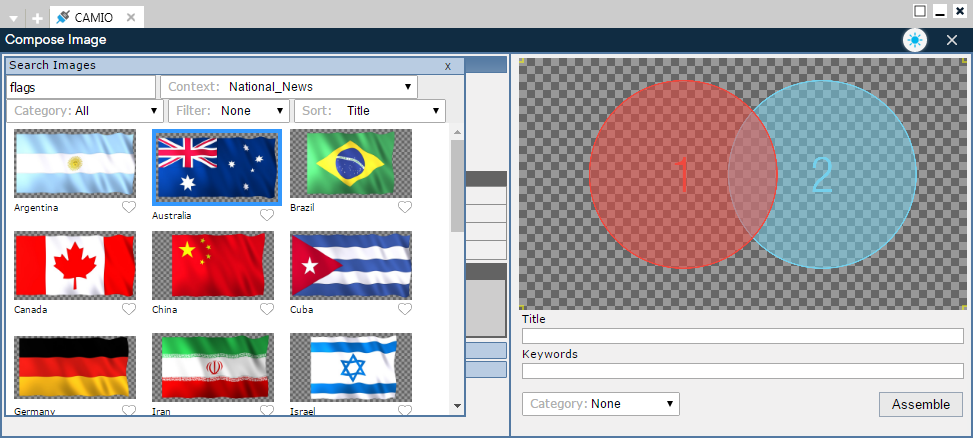Screen dimensions: 973x438
Task: Mark the Brazil flag as favorite
Action: pyautogui.click(x=405, y=208)
